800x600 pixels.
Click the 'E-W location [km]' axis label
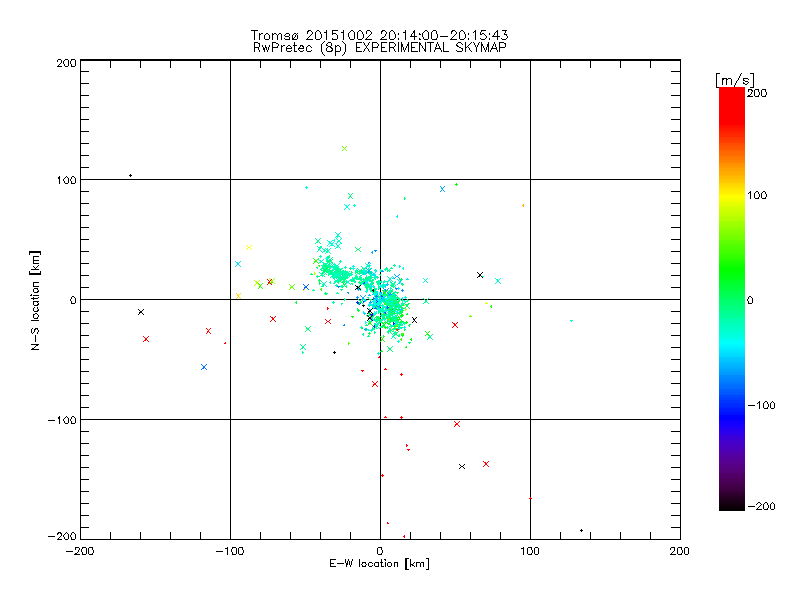(x=379, y=564)
